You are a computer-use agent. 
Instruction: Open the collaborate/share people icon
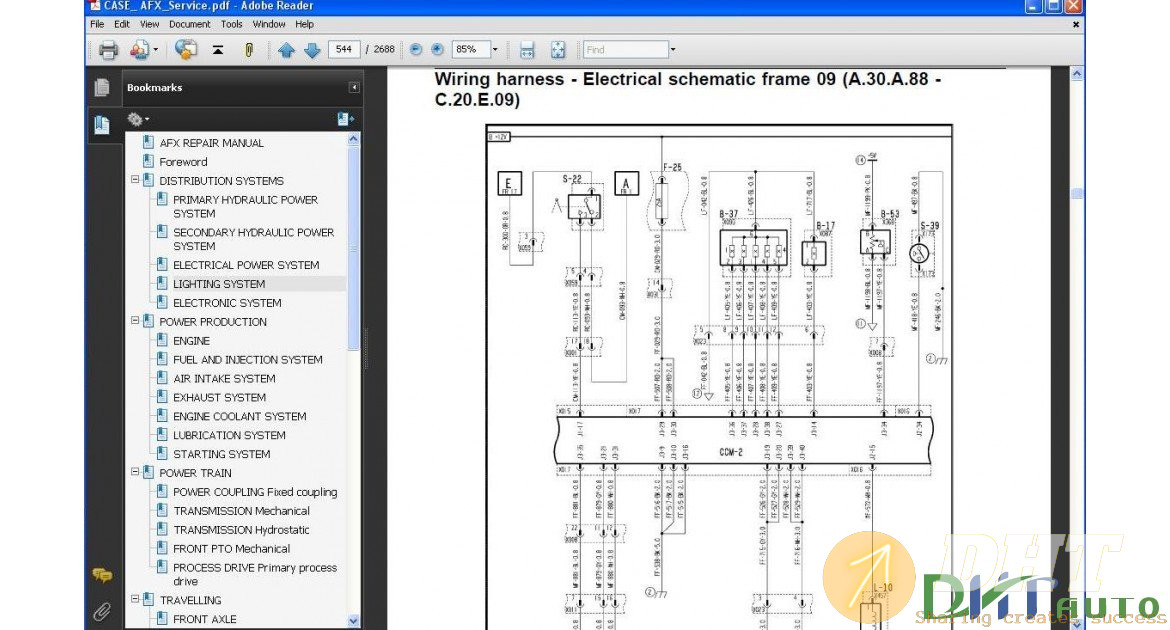[x=139, y=50]
